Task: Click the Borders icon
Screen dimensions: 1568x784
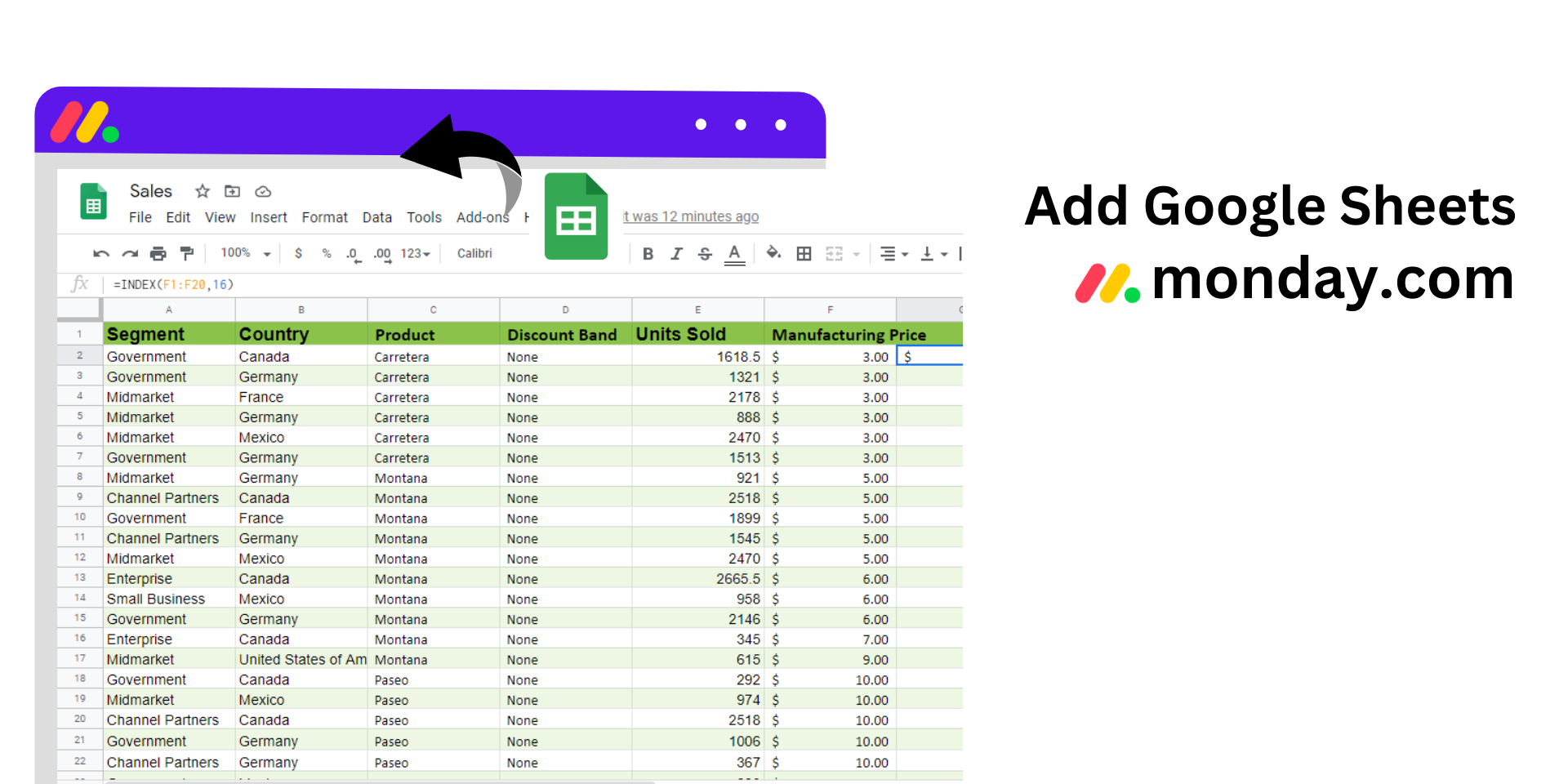Action: pos(804,253)
